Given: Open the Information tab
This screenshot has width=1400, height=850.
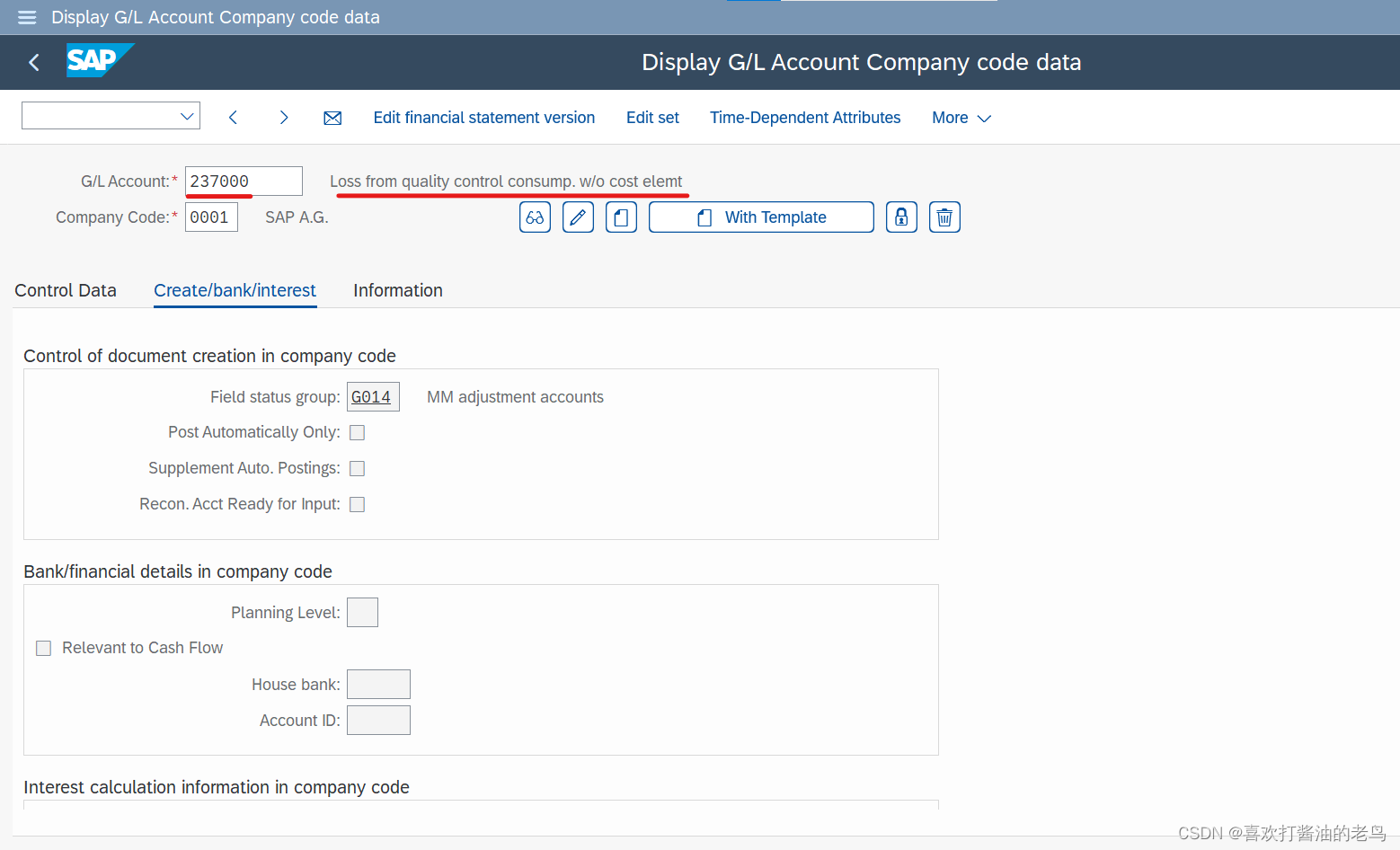Looking at the screenshot, I should coord(397,290).
